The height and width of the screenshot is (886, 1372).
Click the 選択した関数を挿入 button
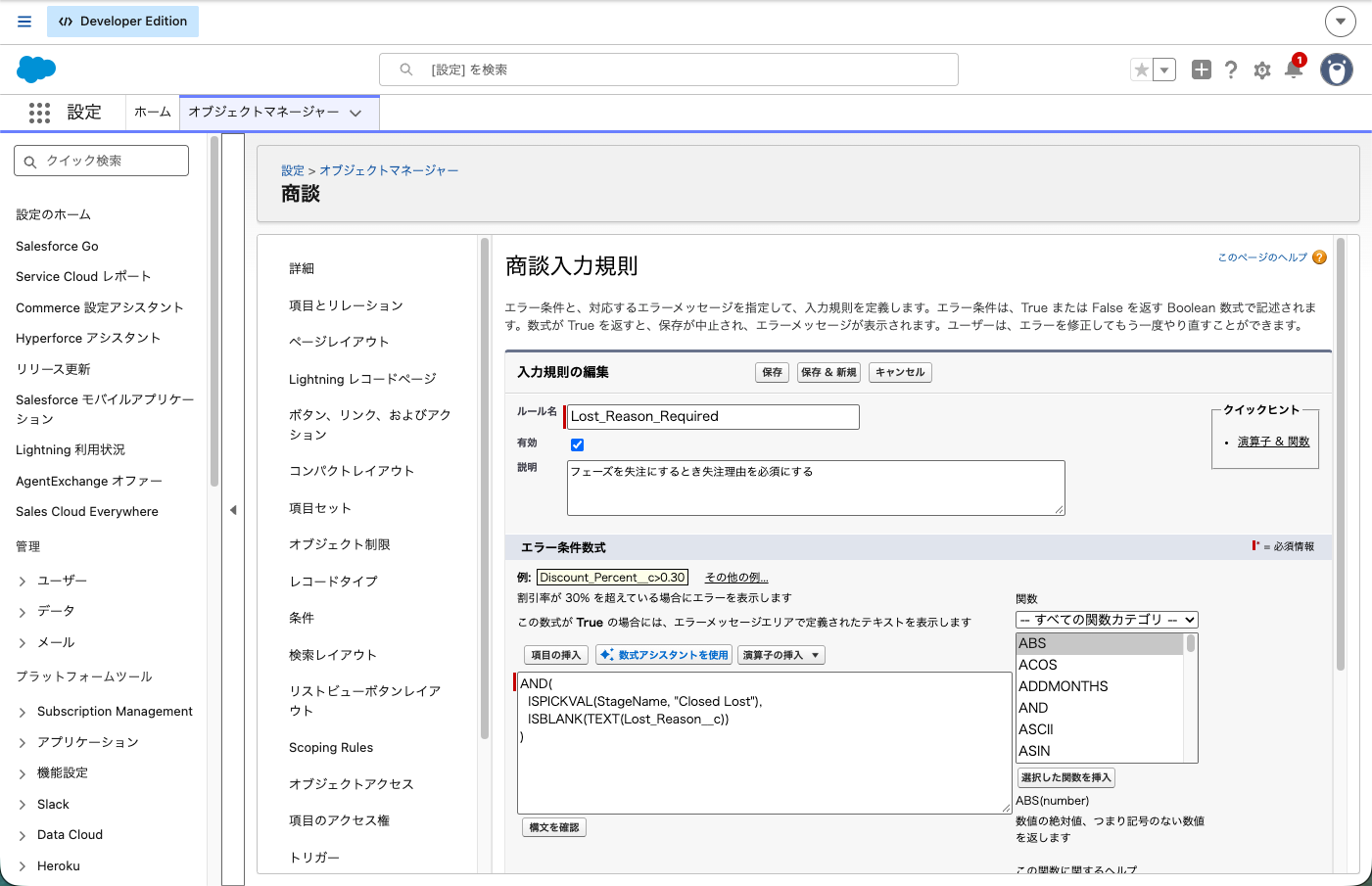click(x=1066, y=777)
